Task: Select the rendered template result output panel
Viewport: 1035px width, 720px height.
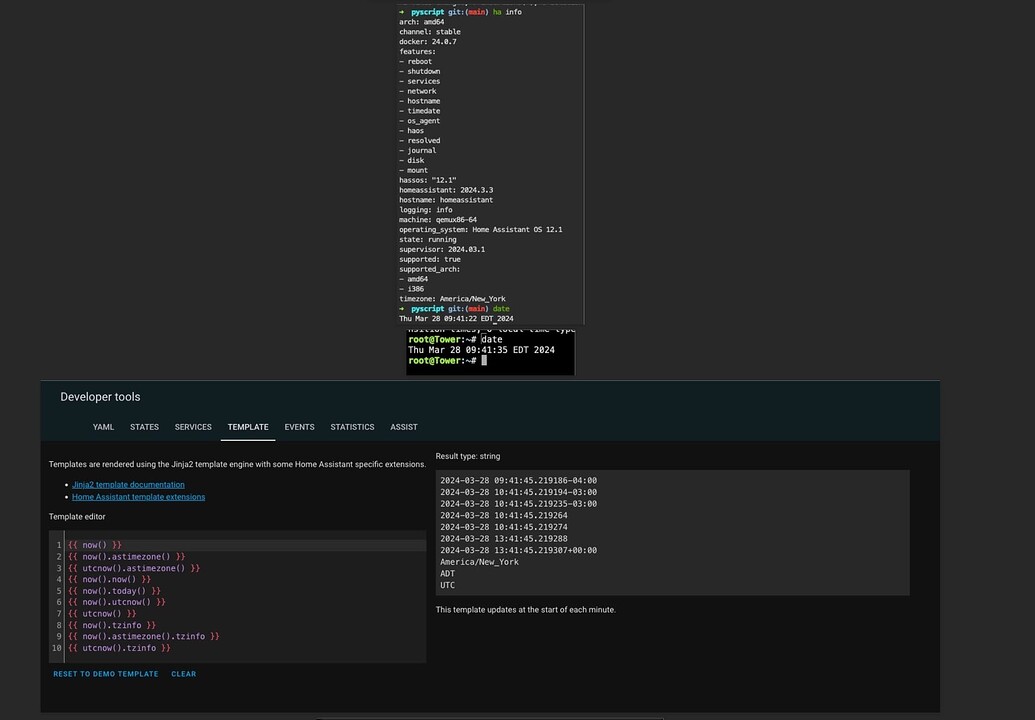Action: pos(672,533)
